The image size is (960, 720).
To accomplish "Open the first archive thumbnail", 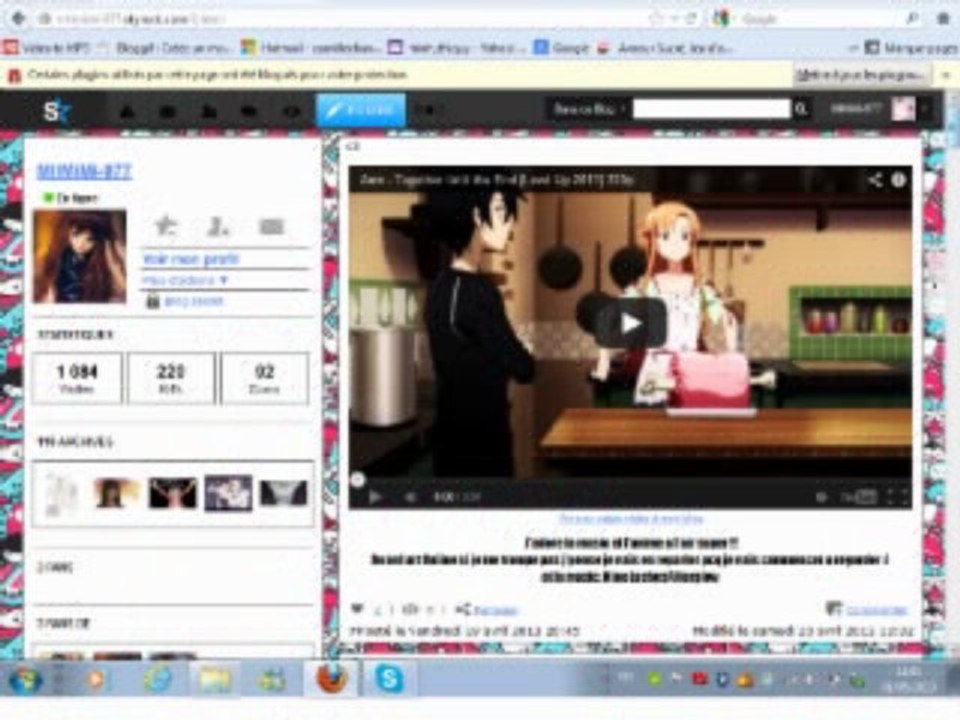I will tap(61, 493).
